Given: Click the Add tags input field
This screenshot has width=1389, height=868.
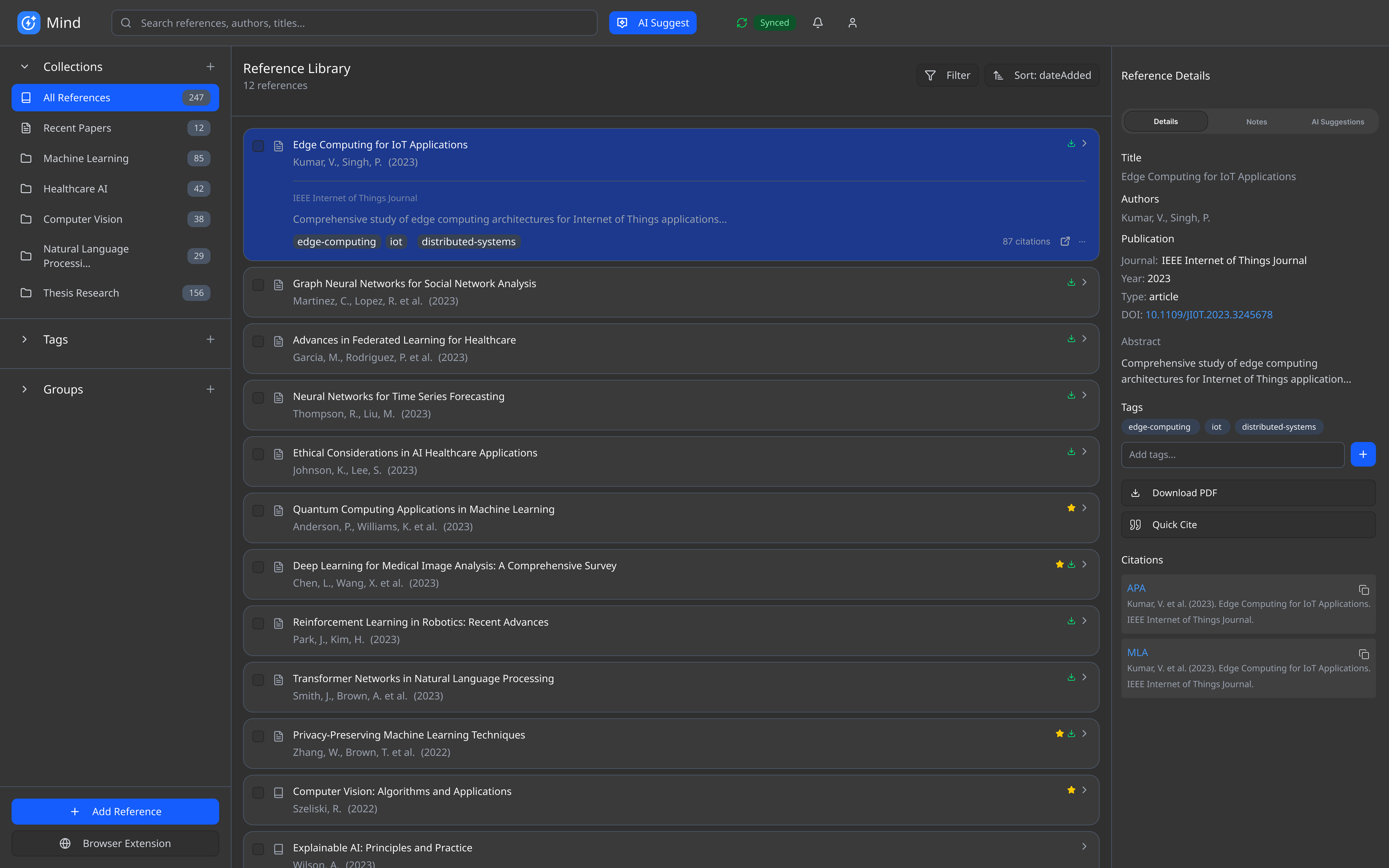Looking at the screenshot, I should point(1232,455).
